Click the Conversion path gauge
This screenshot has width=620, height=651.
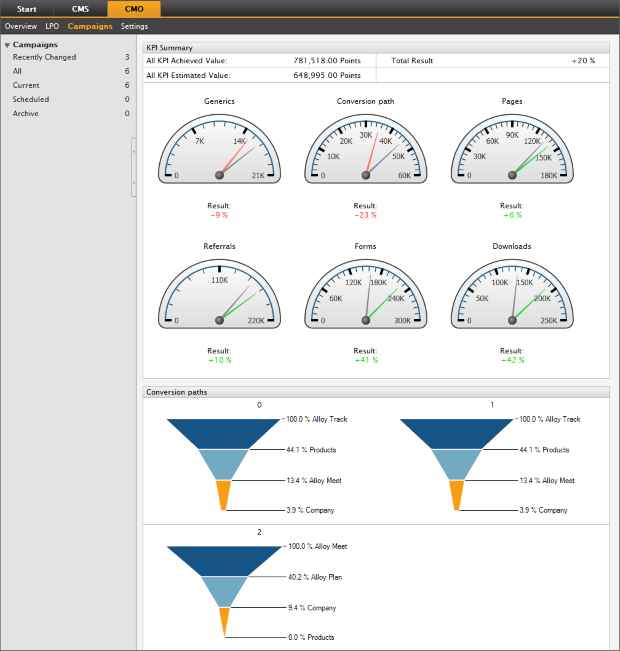pos(365,148)
